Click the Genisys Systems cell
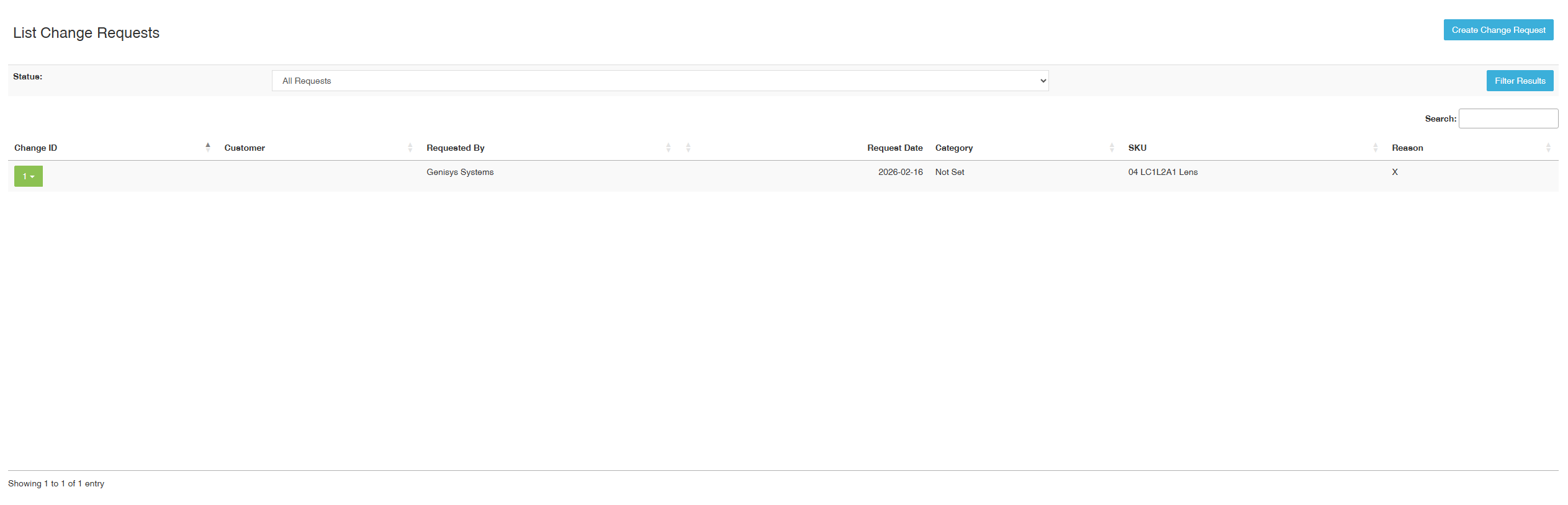This screenshot has height=505, width=1568. click(460, 172)
